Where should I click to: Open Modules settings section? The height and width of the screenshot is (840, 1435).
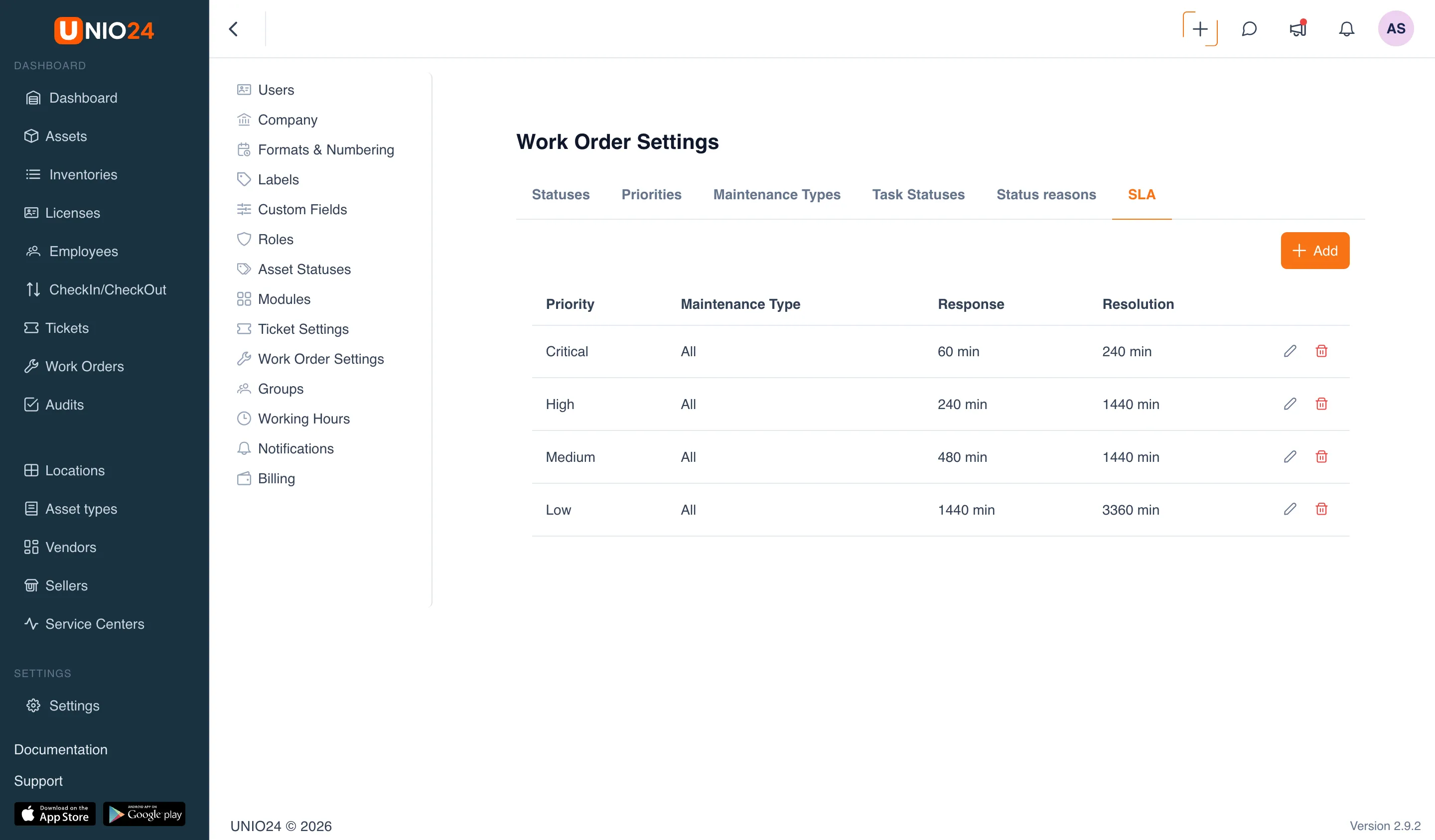[274, 299]
